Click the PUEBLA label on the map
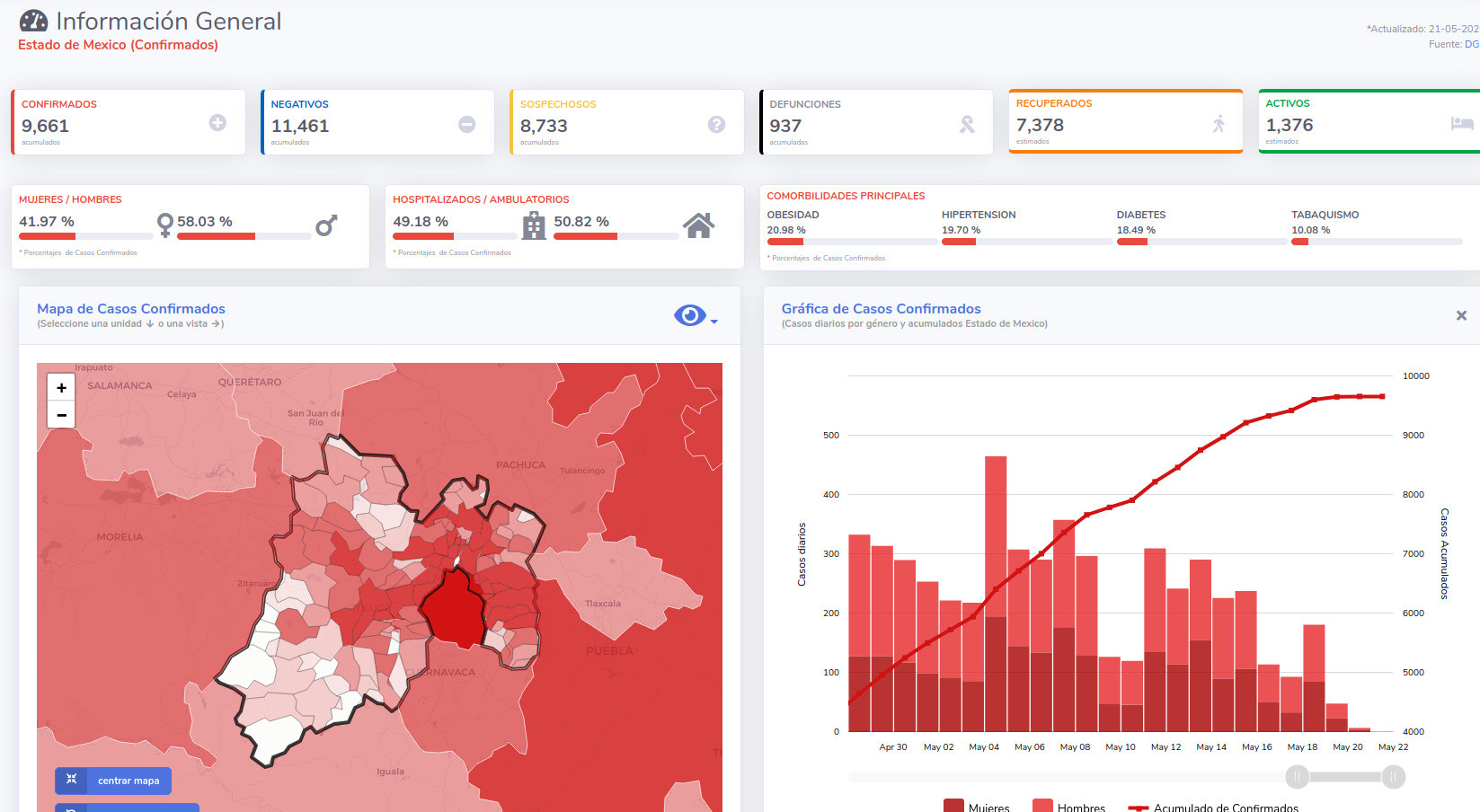 (609, 650)
